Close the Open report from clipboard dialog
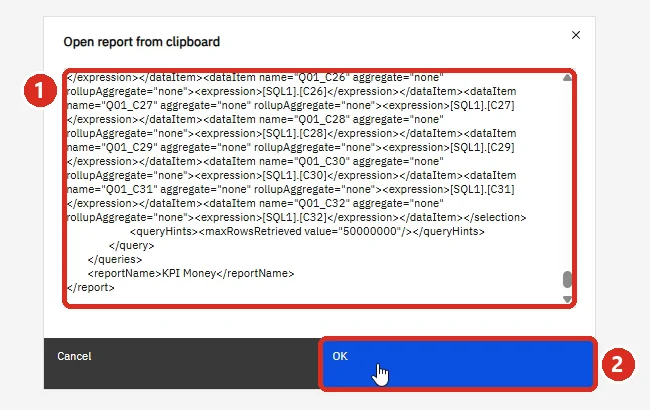Screen dimensions: 650x410 click(576, 35)
